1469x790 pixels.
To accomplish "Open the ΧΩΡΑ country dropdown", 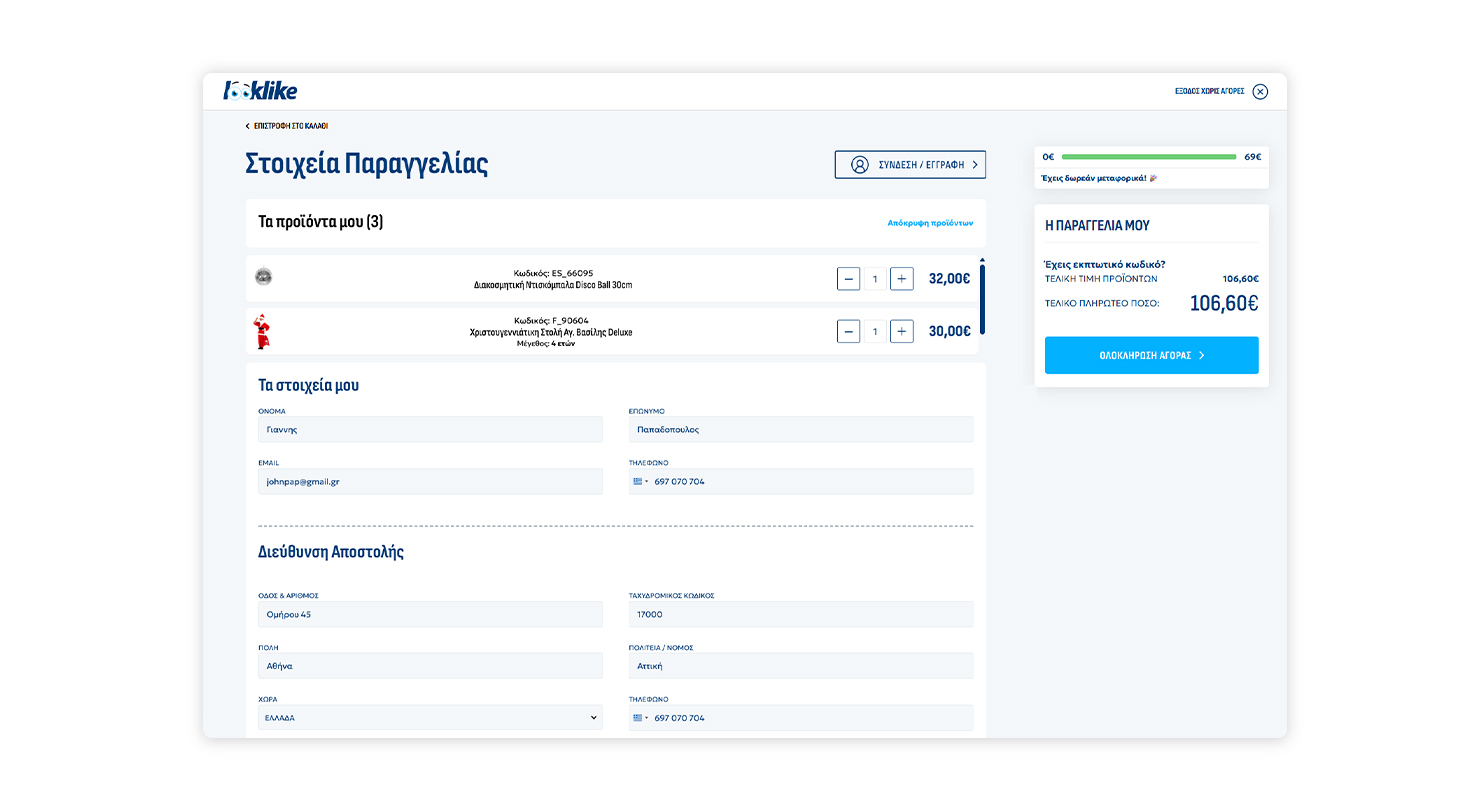I will coord(430,718).
